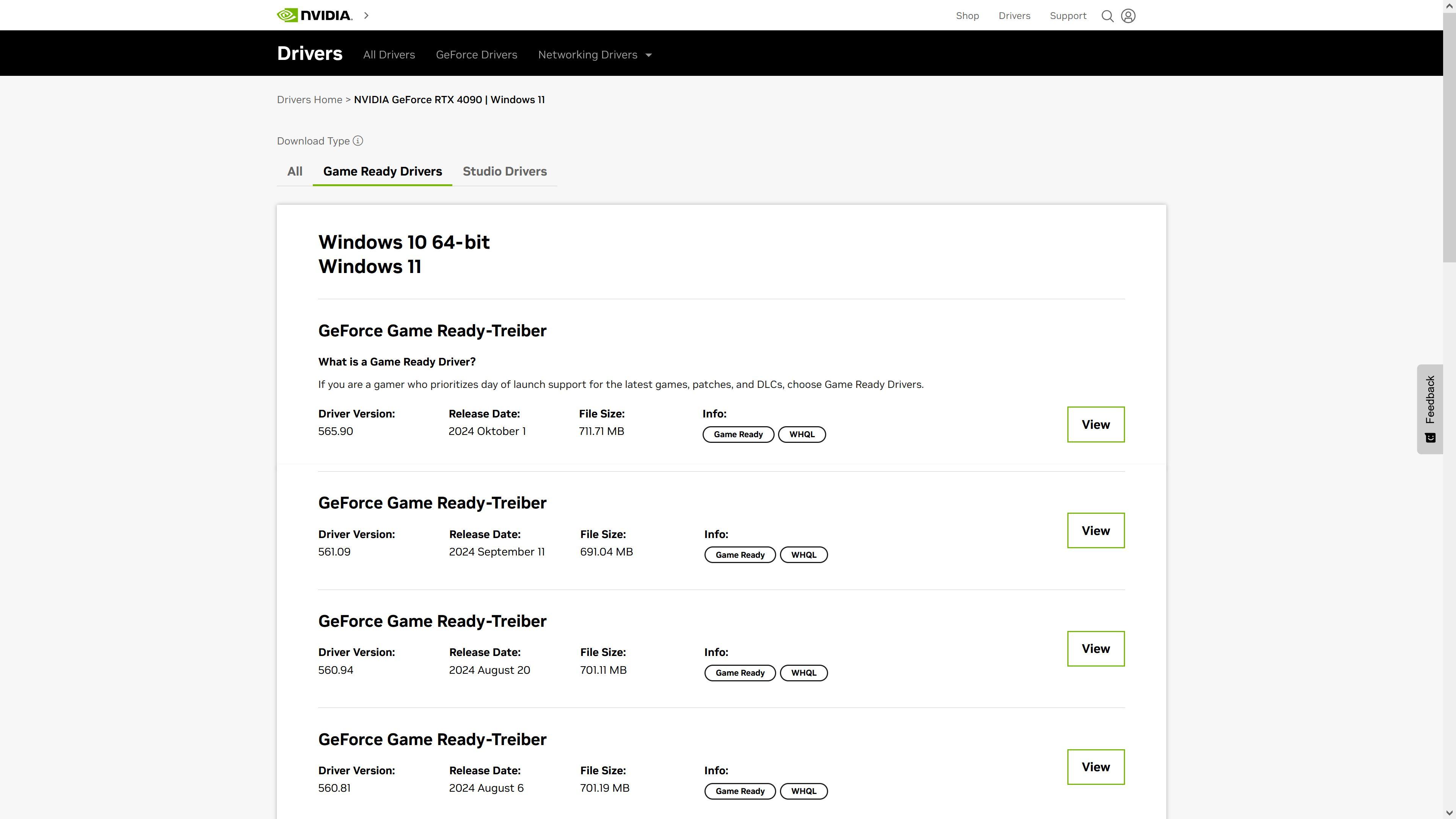Go to GeForce Drivers in nav bar

[x=476, y=55]
